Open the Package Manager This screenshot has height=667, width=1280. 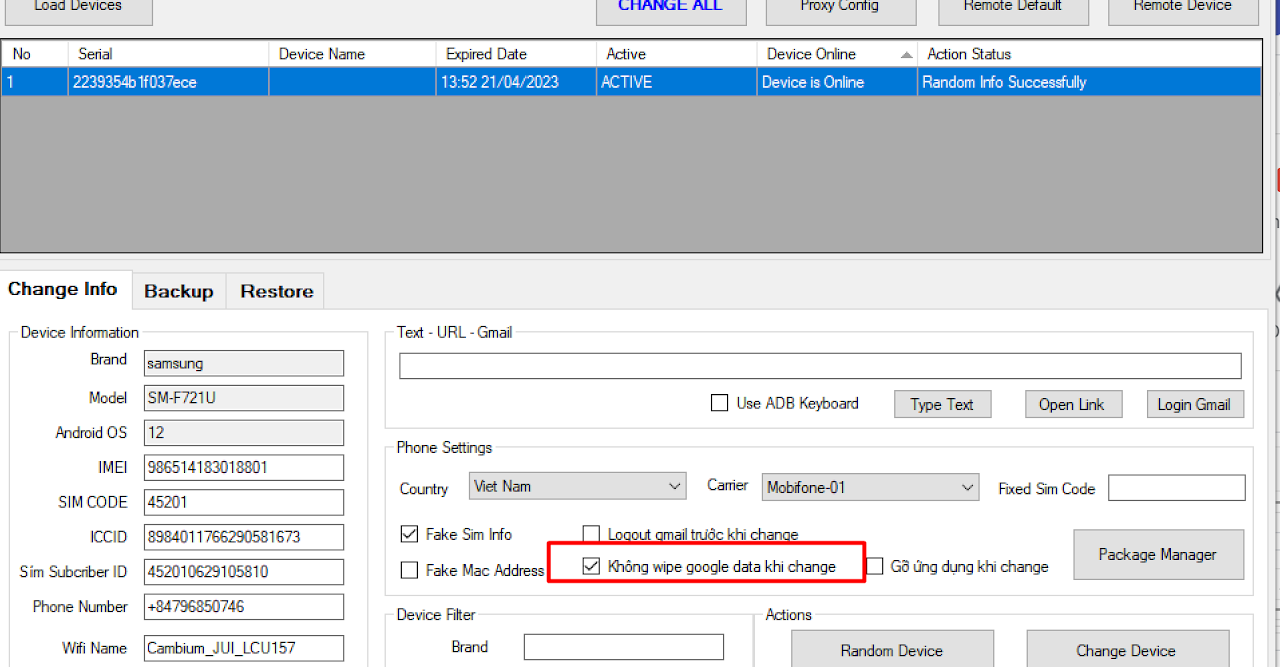[1157, 554]
